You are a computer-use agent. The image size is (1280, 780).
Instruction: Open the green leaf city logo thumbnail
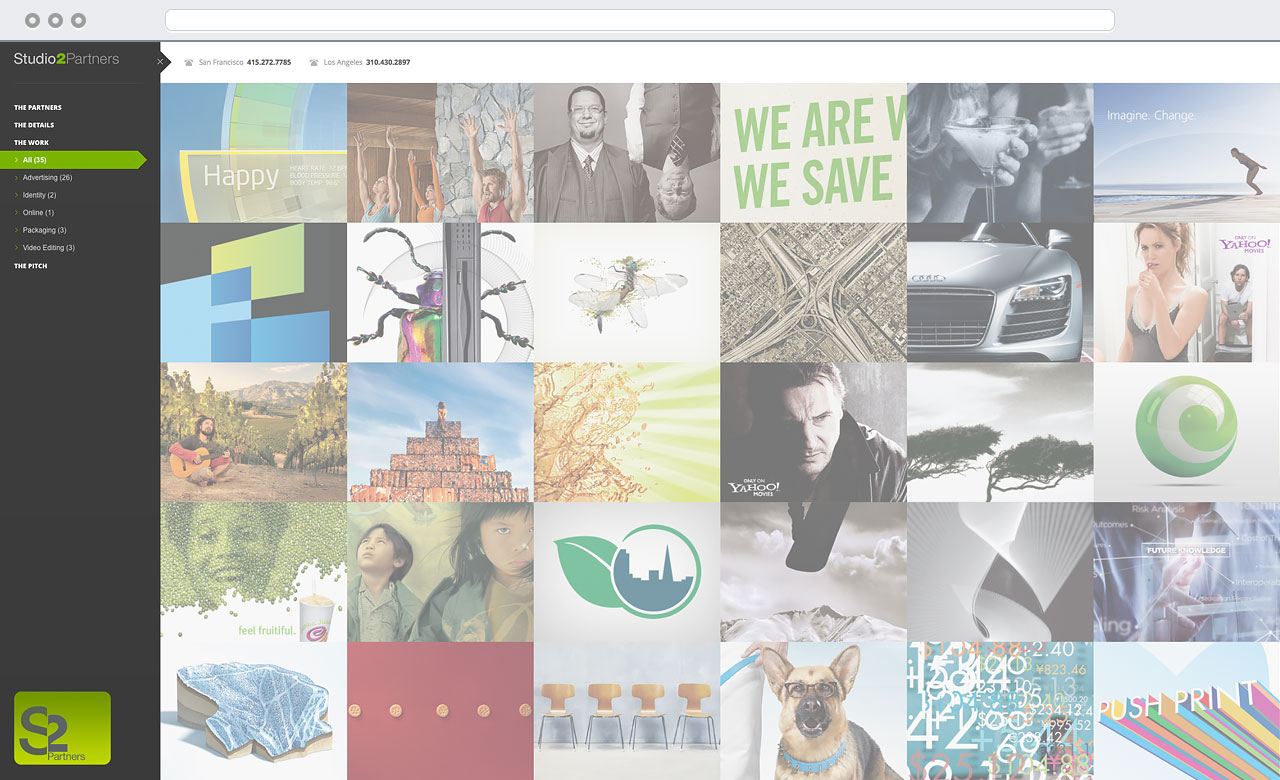pyautogui.click(x=627, y=572)
